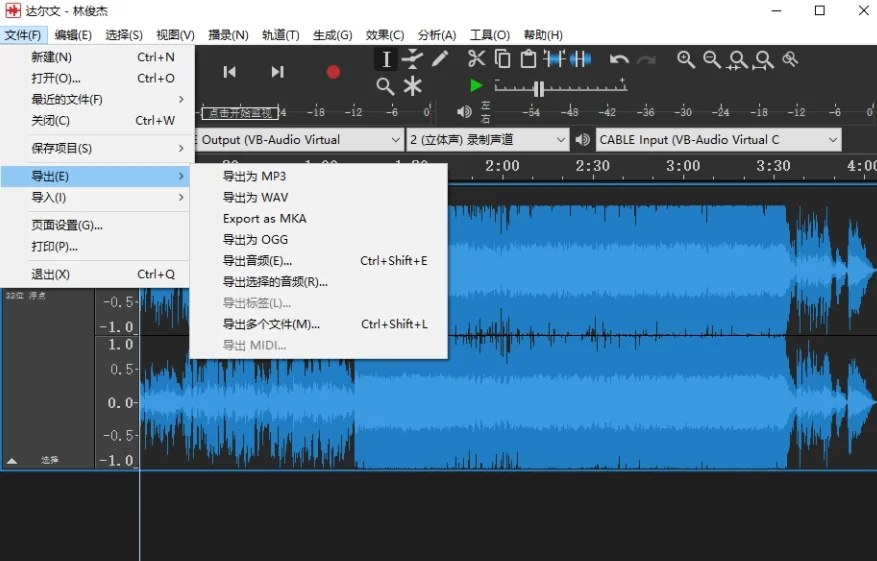Select 导出为 MP3 from the export submenu
The image size is (877, 561).
319,176
